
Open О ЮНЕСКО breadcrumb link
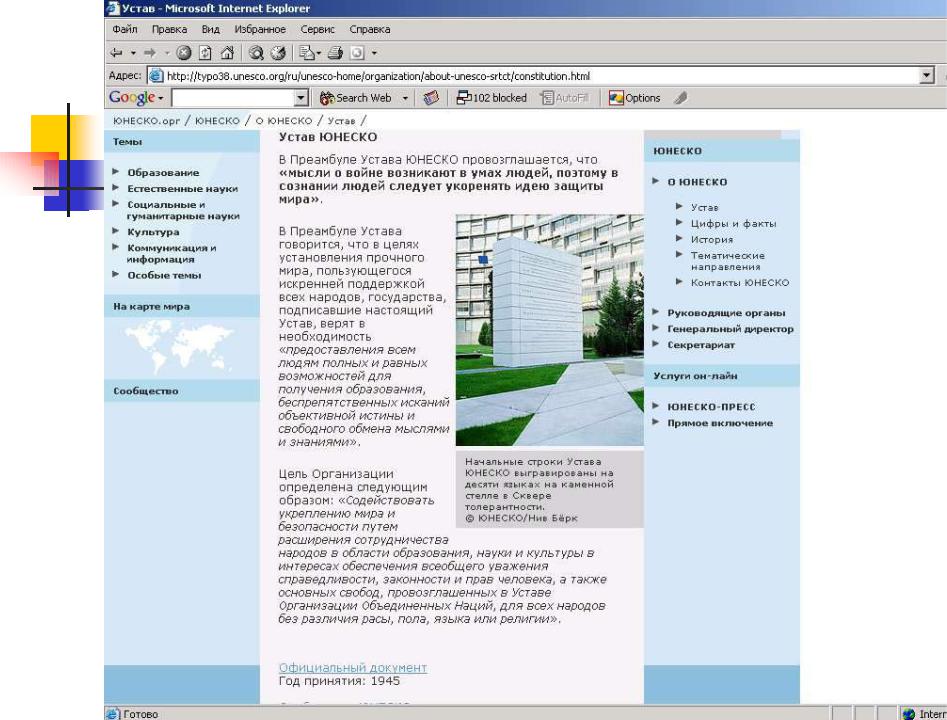[x=284, y=121]
